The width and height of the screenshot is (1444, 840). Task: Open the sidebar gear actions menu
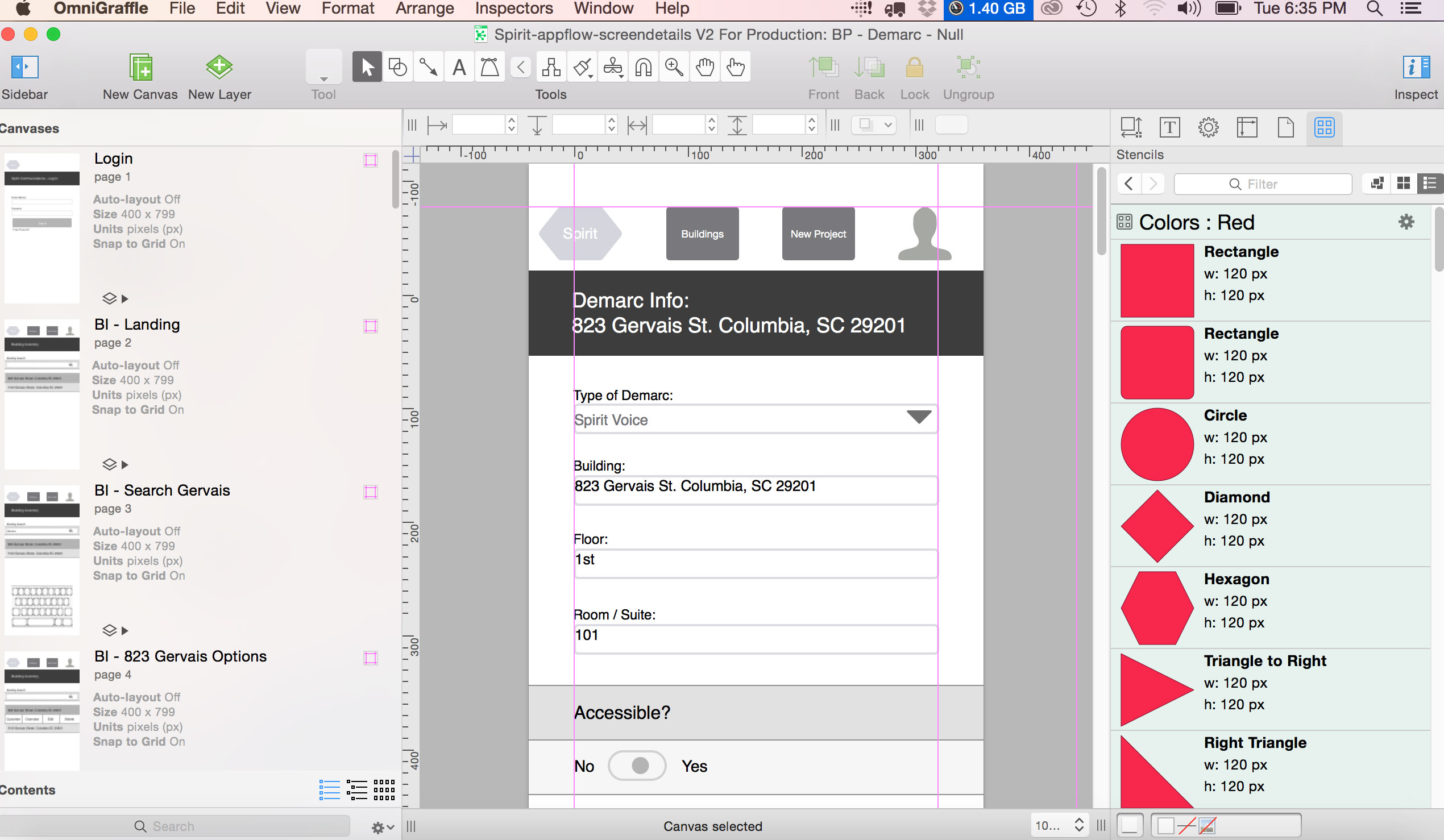[x=382, y=827]
